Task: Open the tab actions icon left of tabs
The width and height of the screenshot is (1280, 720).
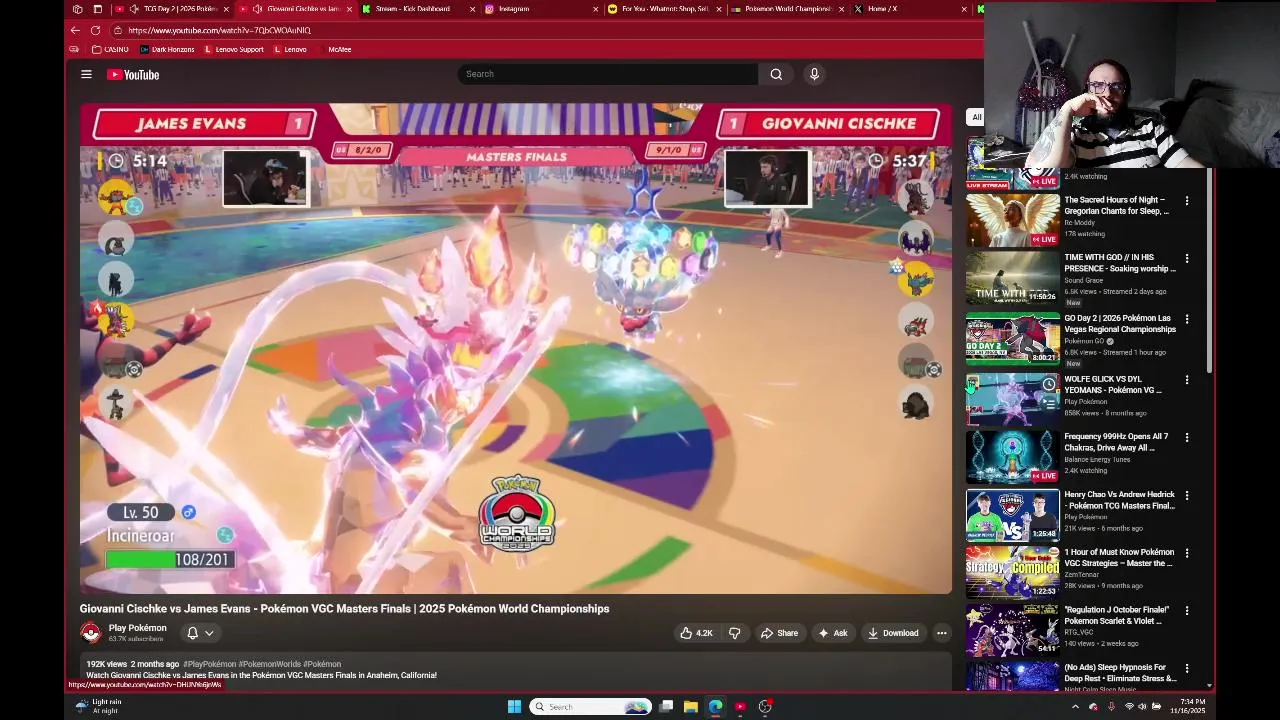Action: tap(97, 9)
